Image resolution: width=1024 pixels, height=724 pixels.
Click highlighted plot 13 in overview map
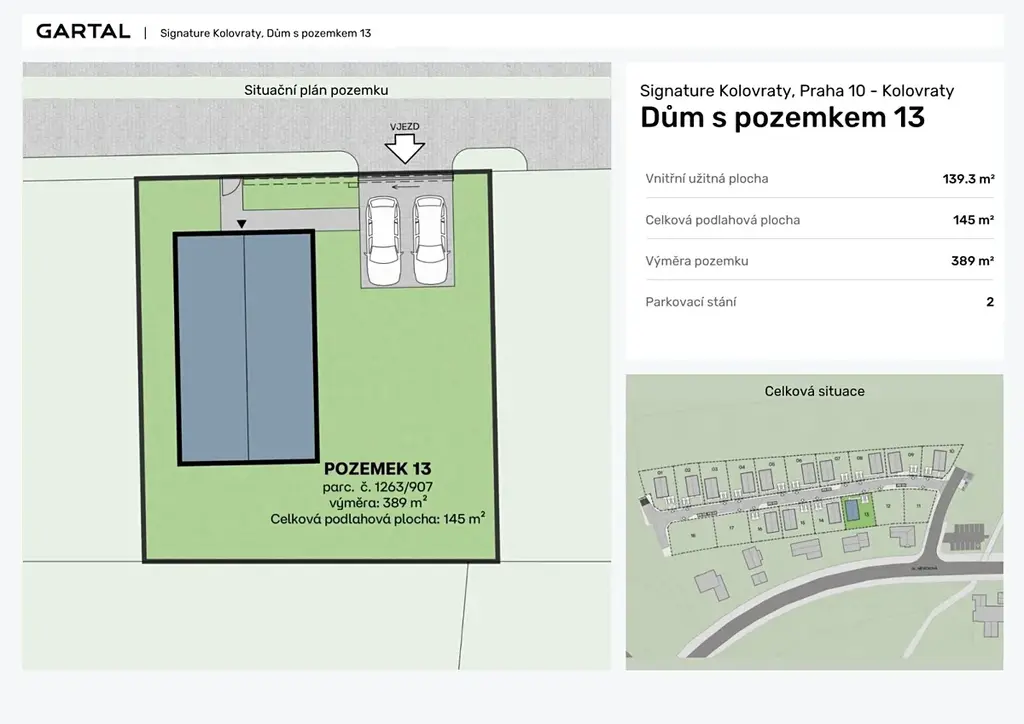[x=851, y=512]
